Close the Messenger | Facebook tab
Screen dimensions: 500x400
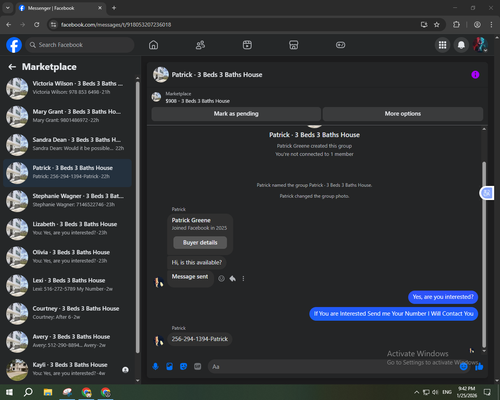[100, 8]
